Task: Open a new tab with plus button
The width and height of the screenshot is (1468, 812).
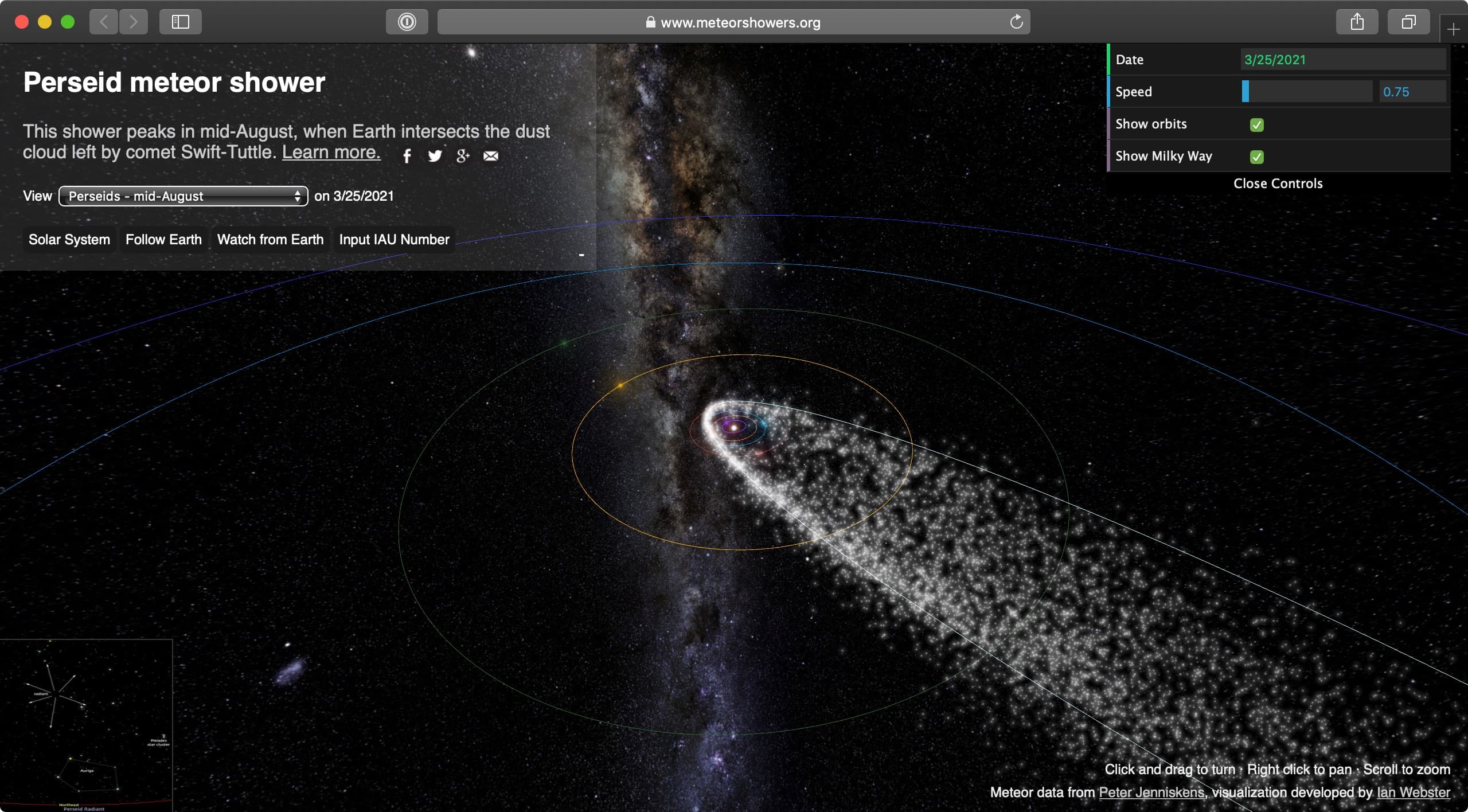Action: (x=1453, y=29)
